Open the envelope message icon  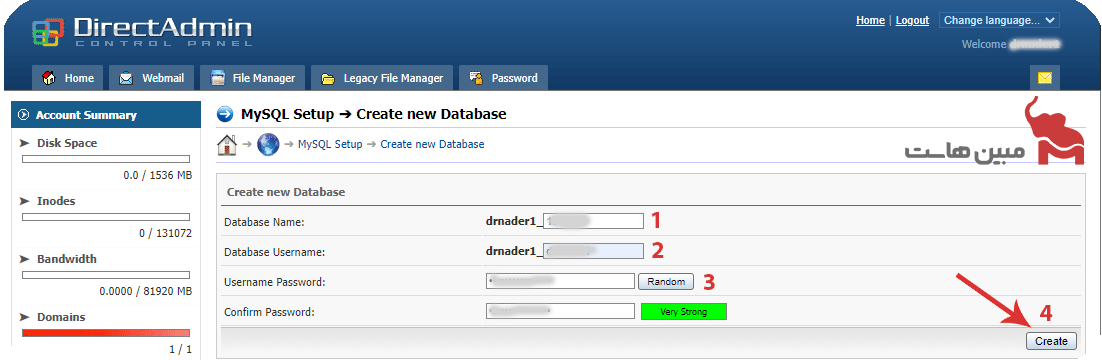[1044, 78]
